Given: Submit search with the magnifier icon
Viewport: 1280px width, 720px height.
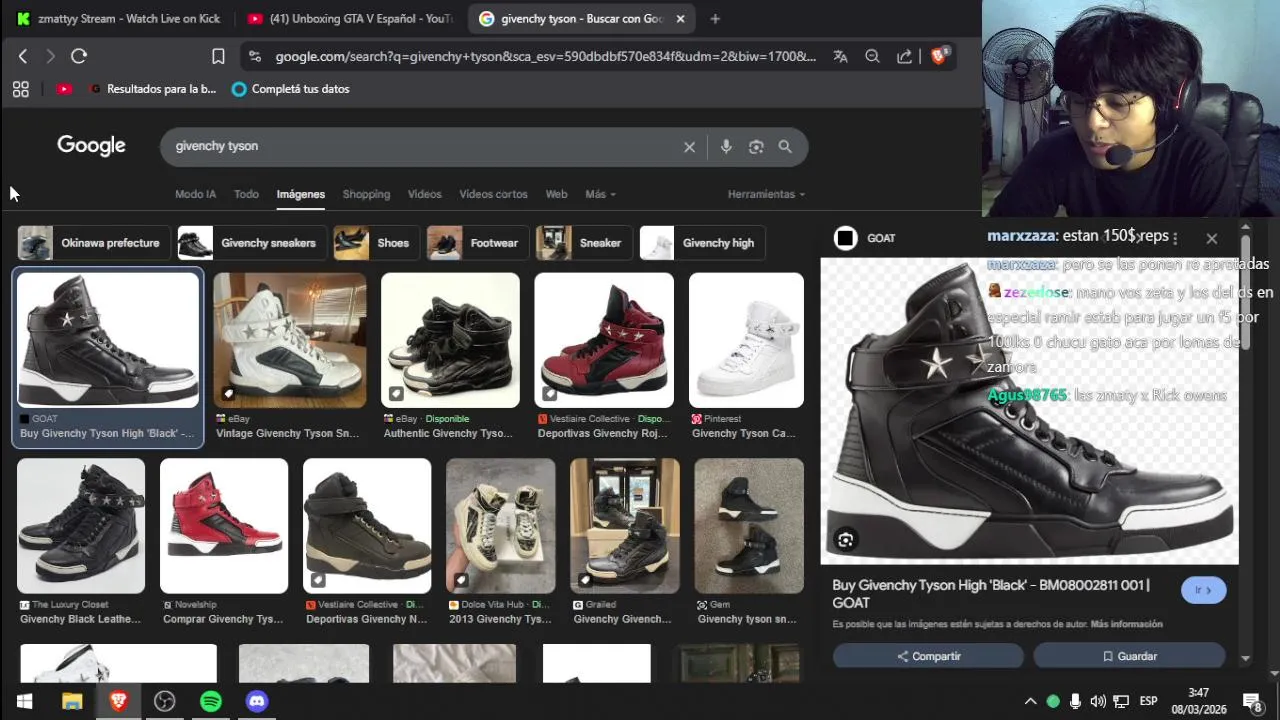Looking at the screenshot, I should [785, 147].
